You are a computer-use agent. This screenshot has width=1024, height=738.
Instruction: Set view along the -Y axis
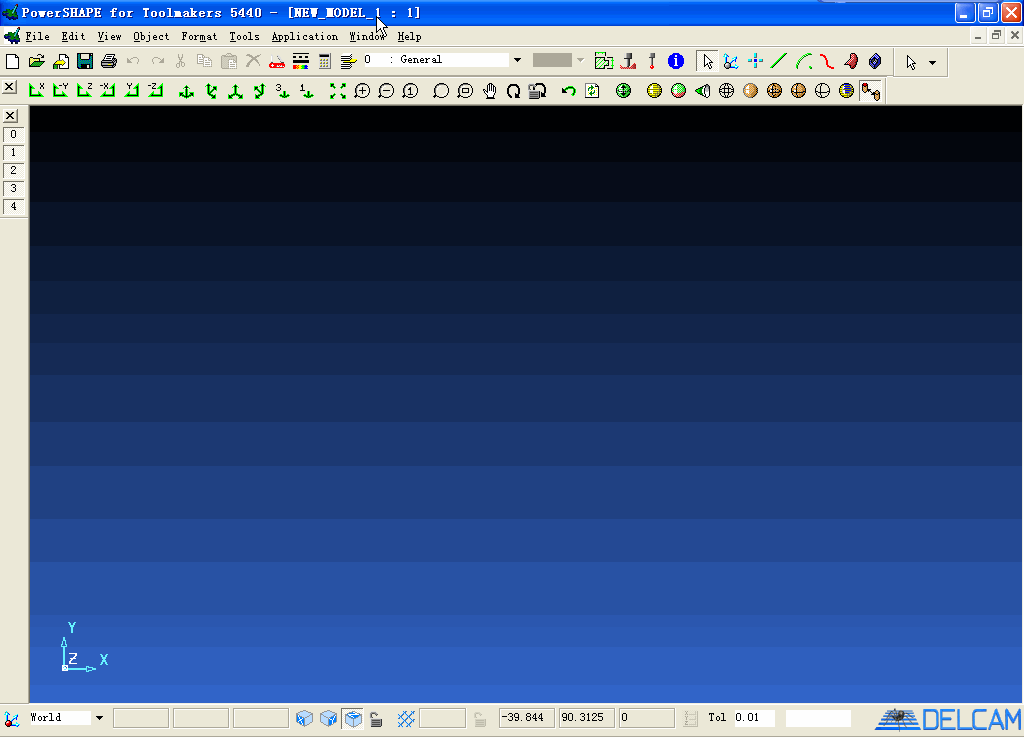pos(61,90)
